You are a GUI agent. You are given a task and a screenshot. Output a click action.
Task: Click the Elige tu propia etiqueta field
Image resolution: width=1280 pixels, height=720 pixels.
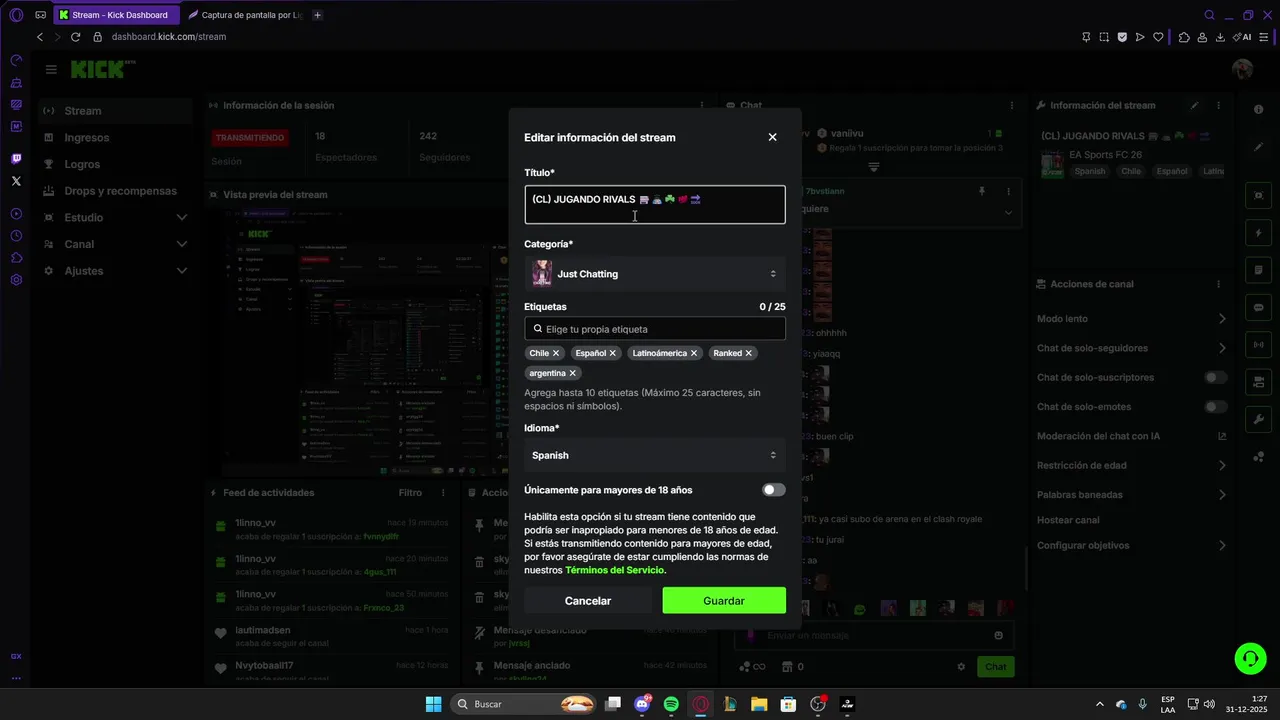point(655,329)
